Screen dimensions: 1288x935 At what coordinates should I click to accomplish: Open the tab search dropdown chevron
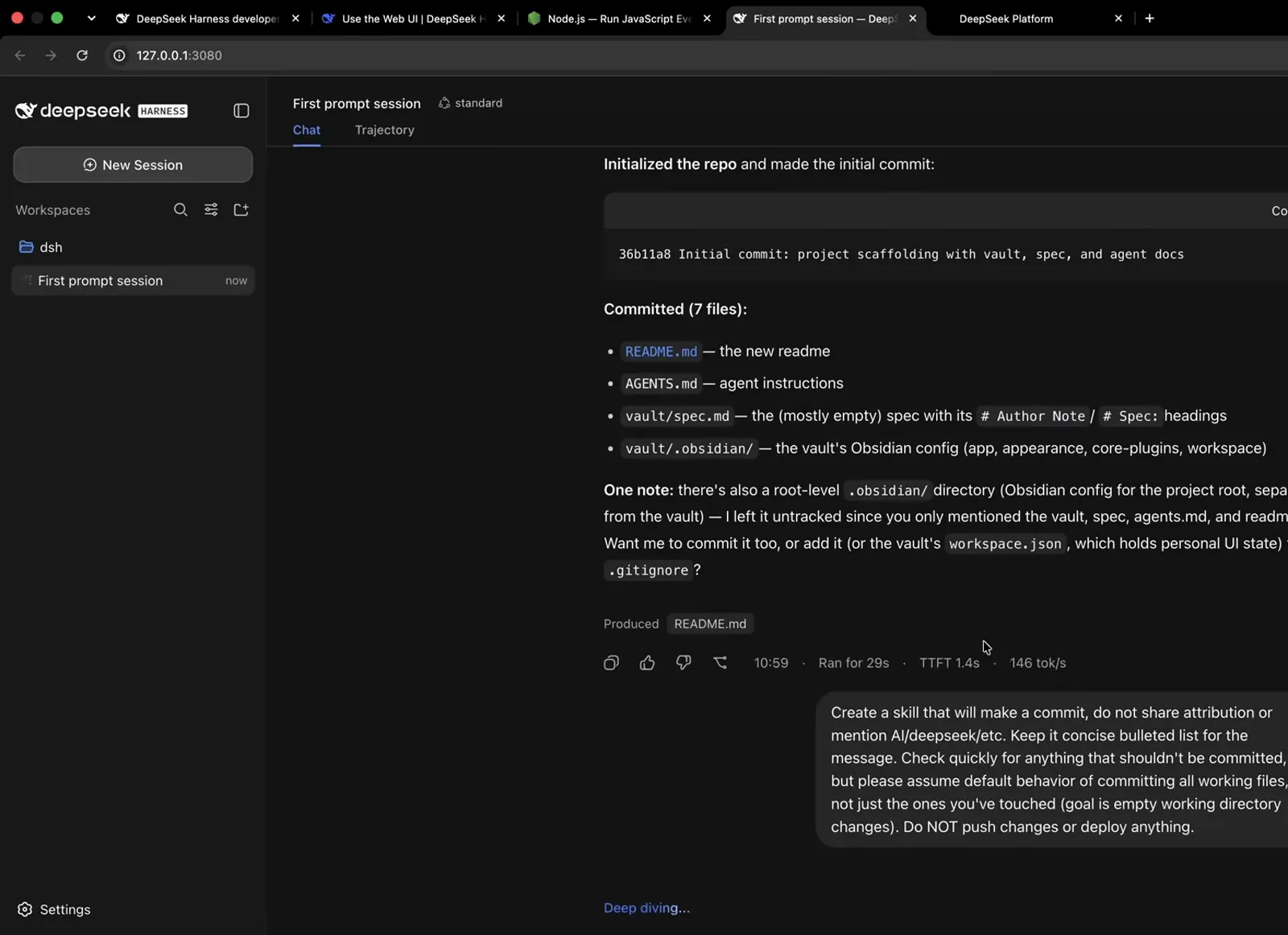pos(91,19)
